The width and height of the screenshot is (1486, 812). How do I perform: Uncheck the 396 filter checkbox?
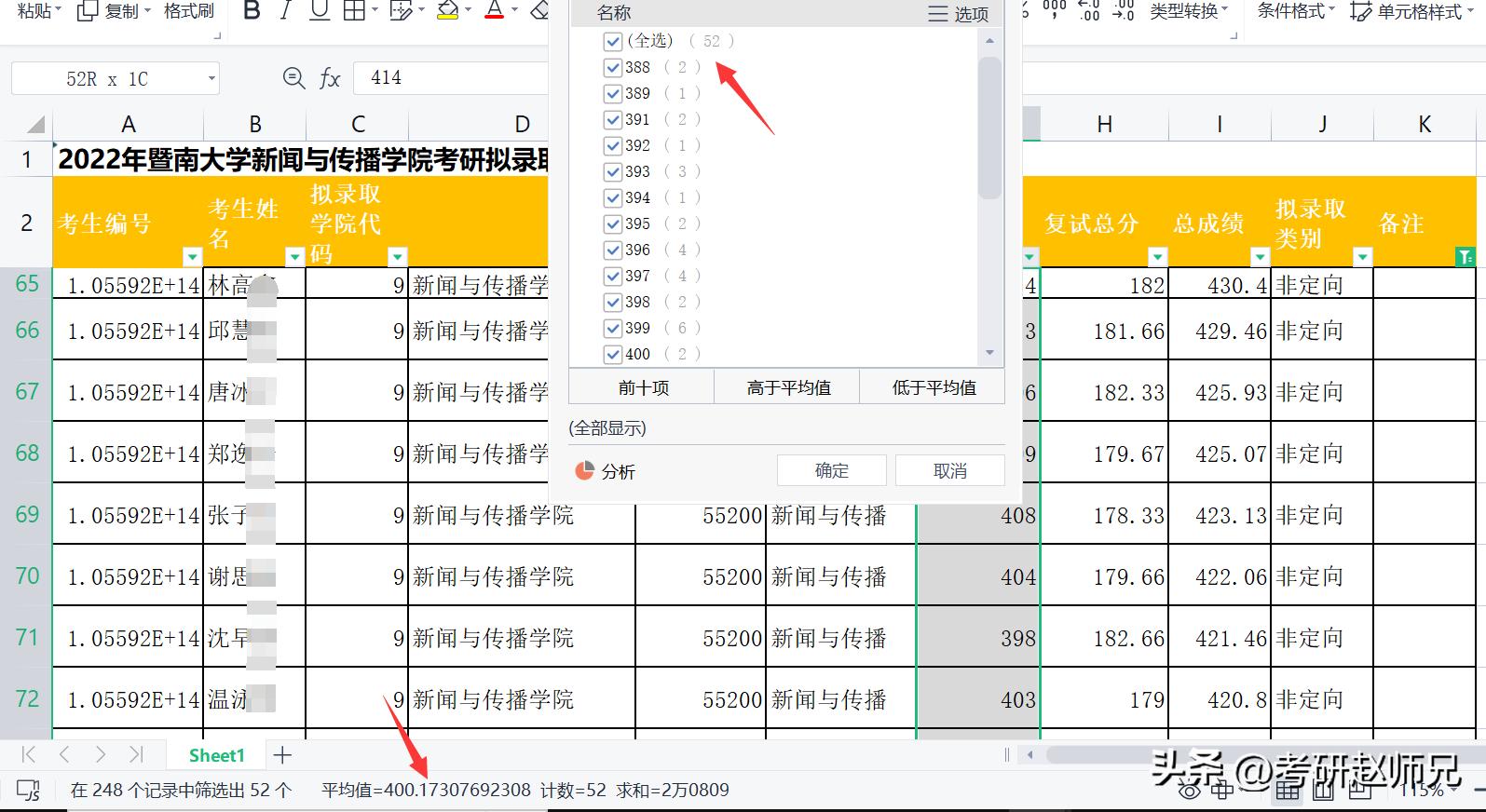612,250
